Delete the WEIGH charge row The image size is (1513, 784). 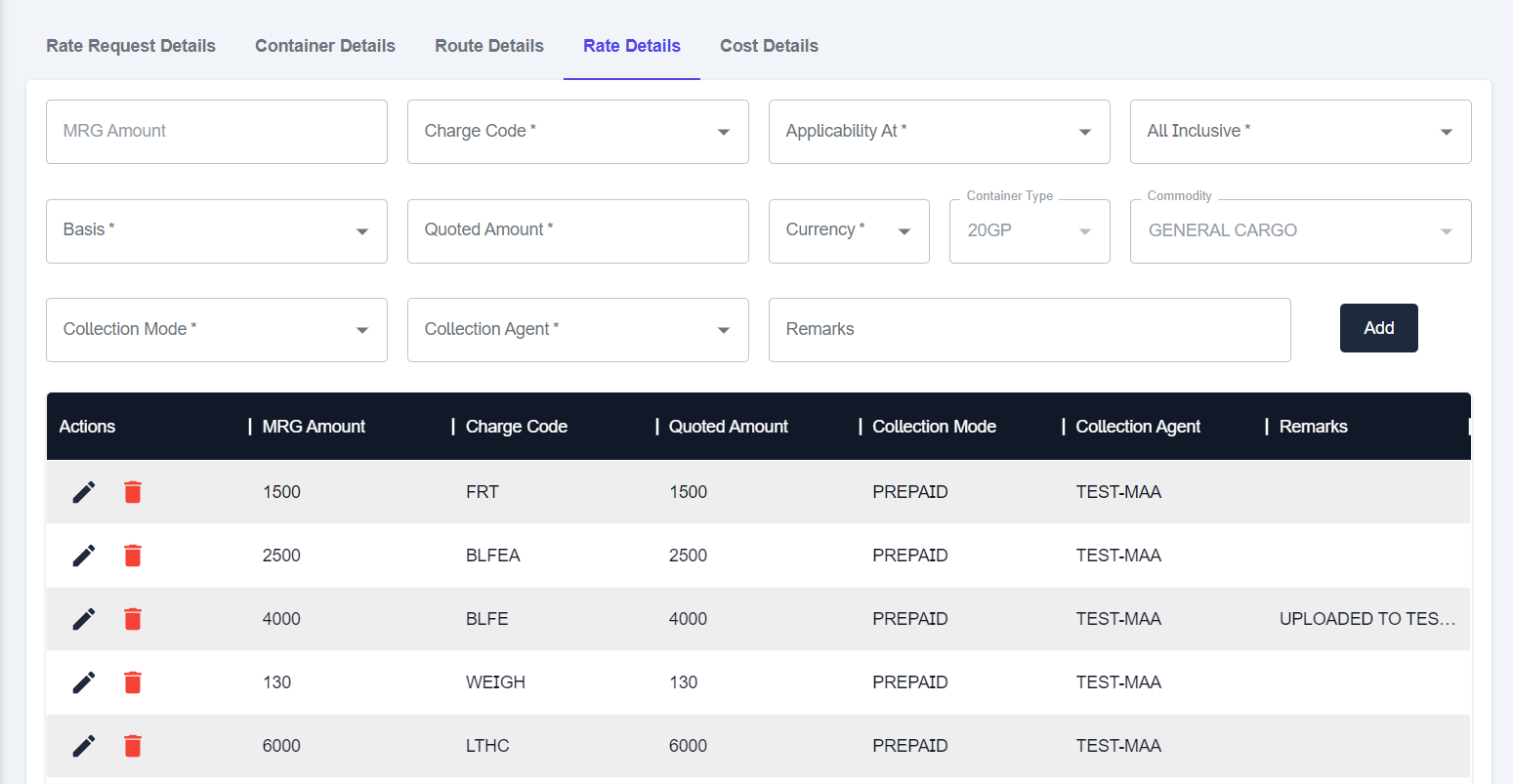133,682
